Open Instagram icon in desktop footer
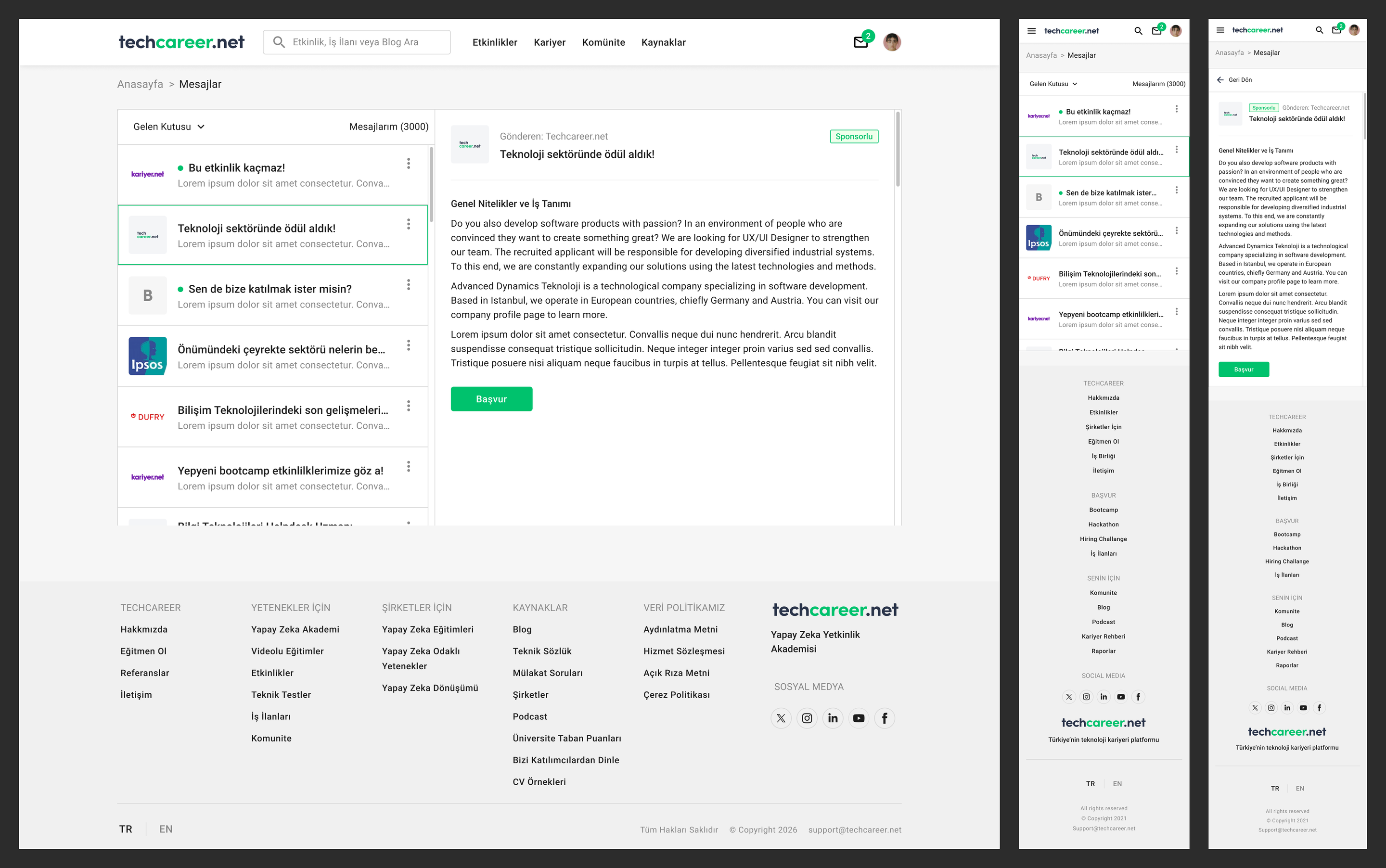The width and height of the screenshot is (1386, 868). coord(807,718)
